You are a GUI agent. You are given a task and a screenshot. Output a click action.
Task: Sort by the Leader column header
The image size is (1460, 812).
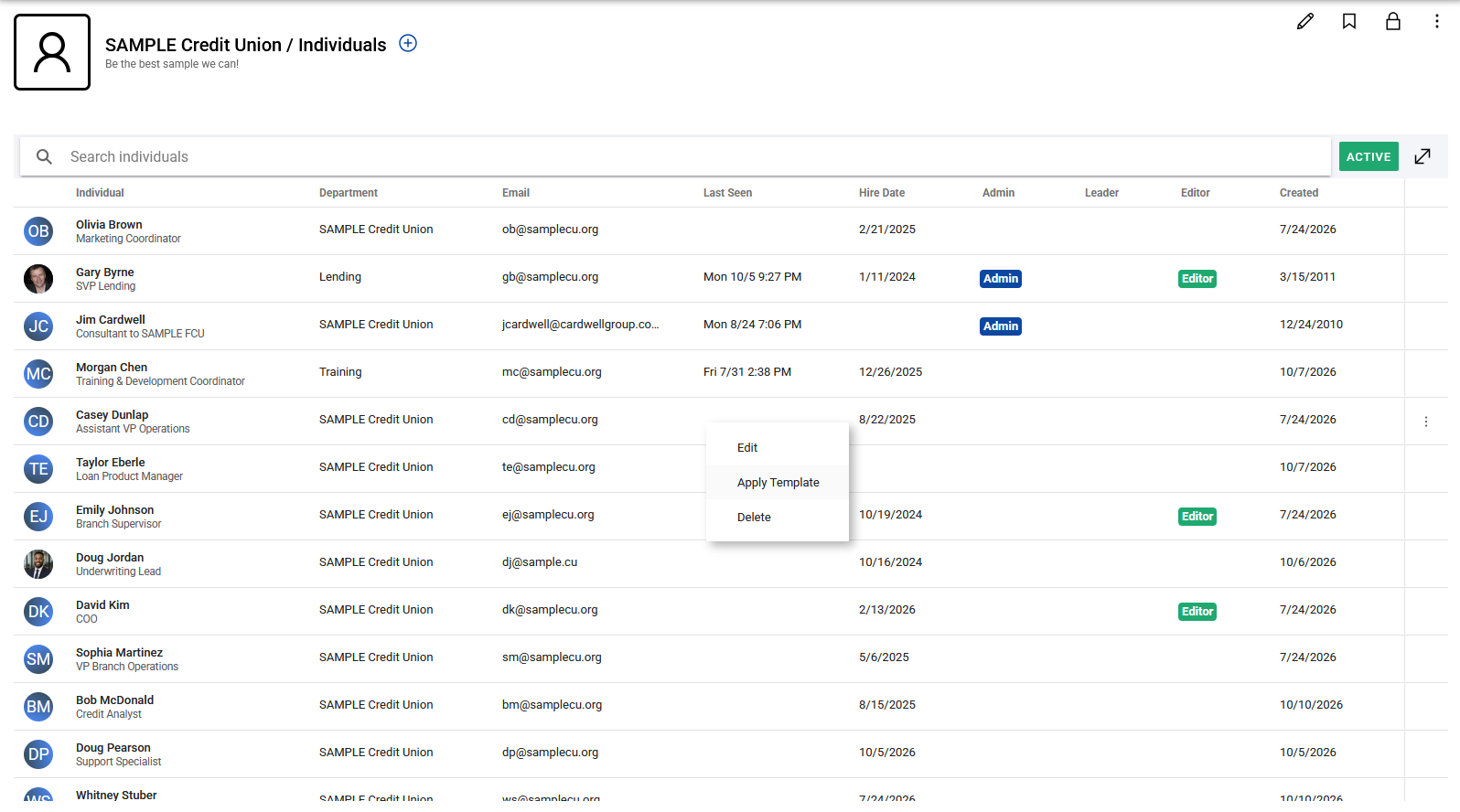[x=1101, y=193]
